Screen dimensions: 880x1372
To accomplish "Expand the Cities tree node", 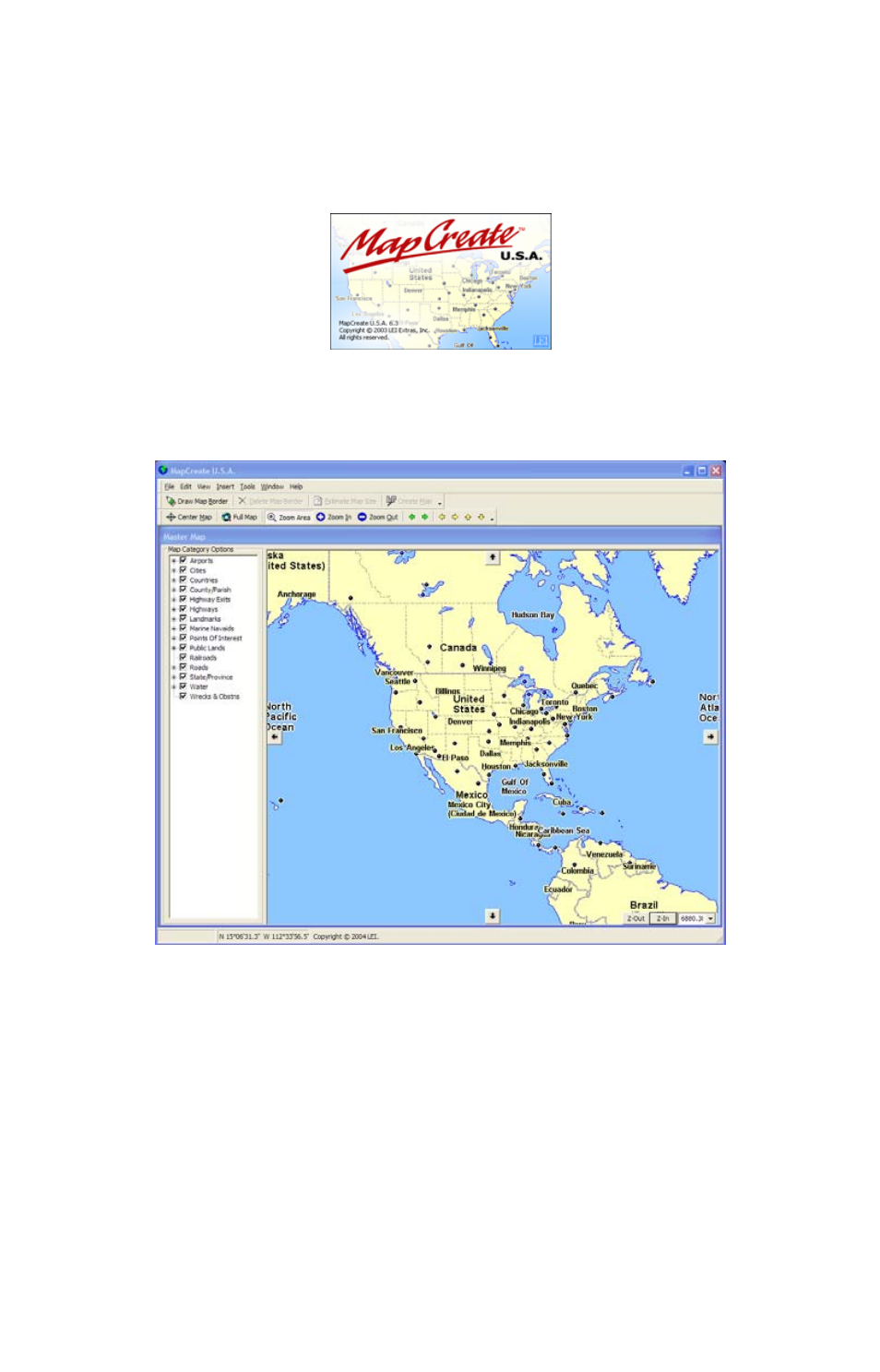I will point(173,570).
